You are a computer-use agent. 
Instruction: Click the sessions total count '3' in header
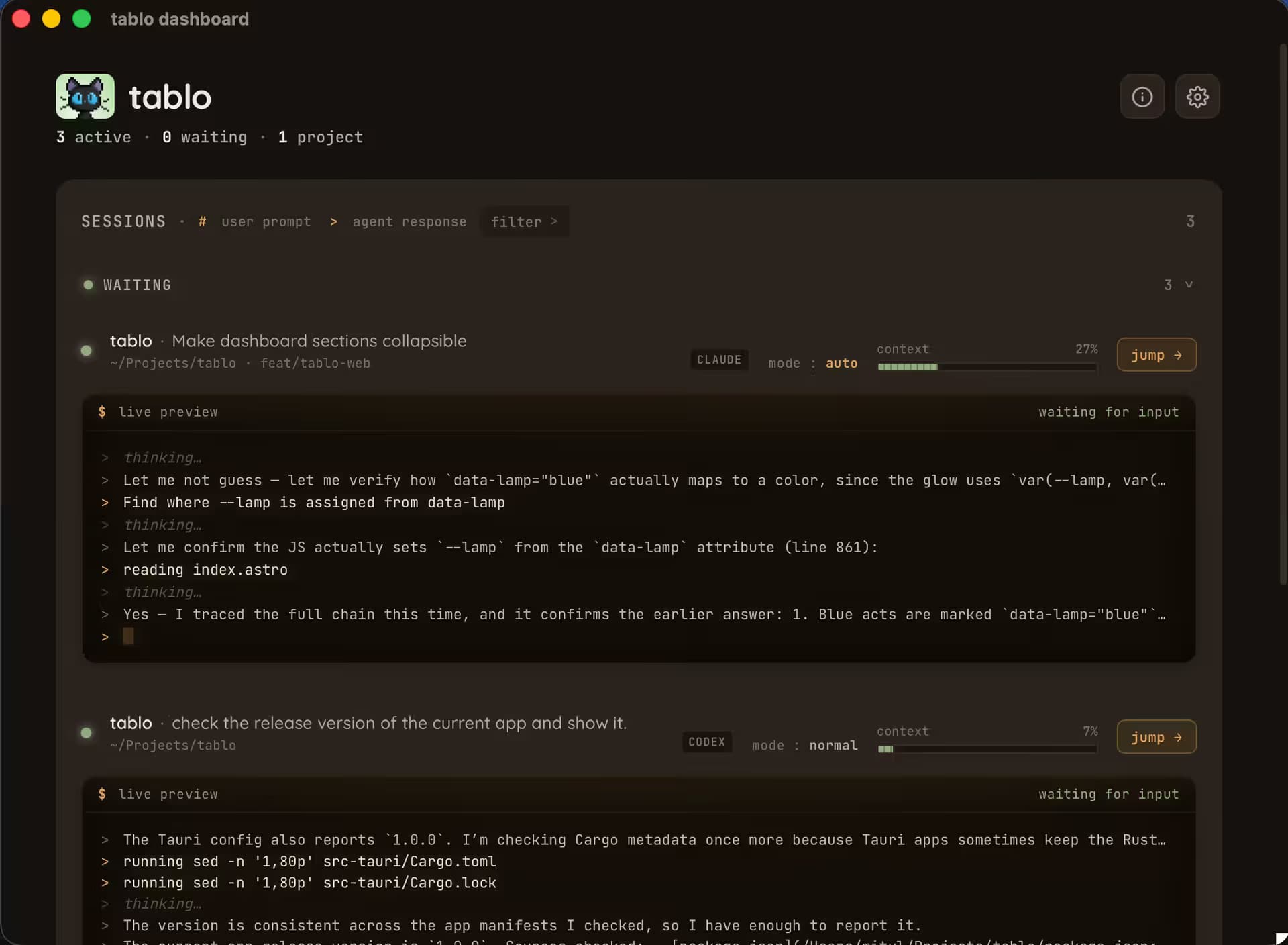coord(1191,221)
